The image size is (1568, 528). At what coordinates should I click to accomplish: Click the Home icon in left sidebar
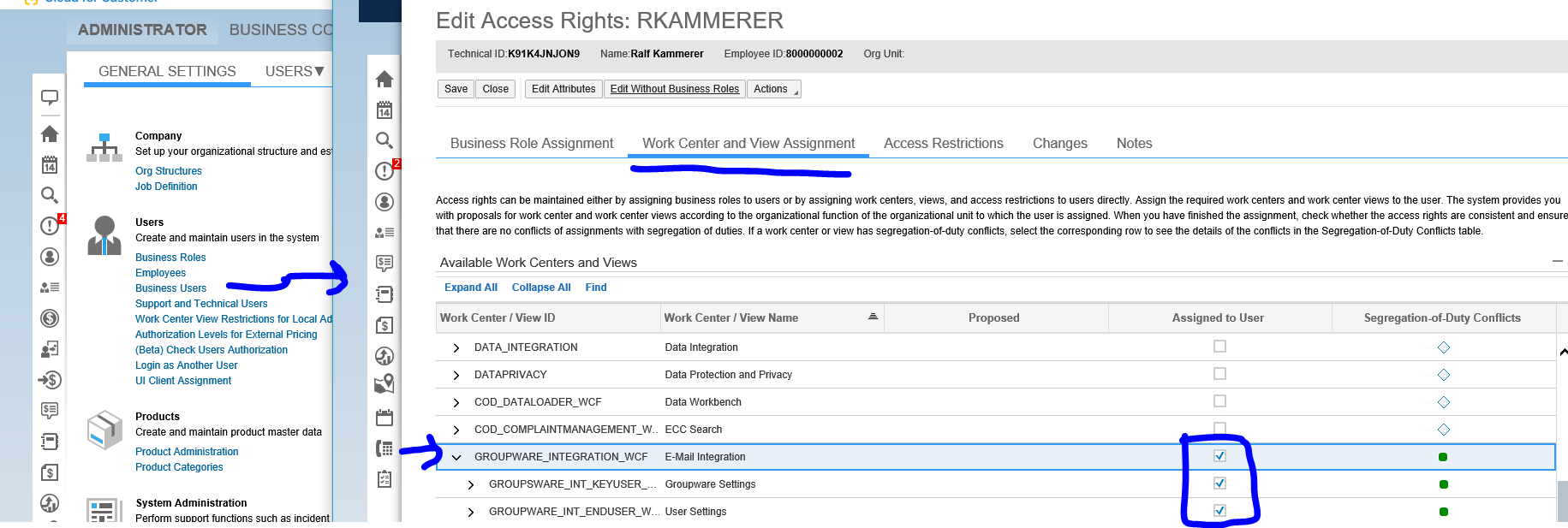point(50,134)
